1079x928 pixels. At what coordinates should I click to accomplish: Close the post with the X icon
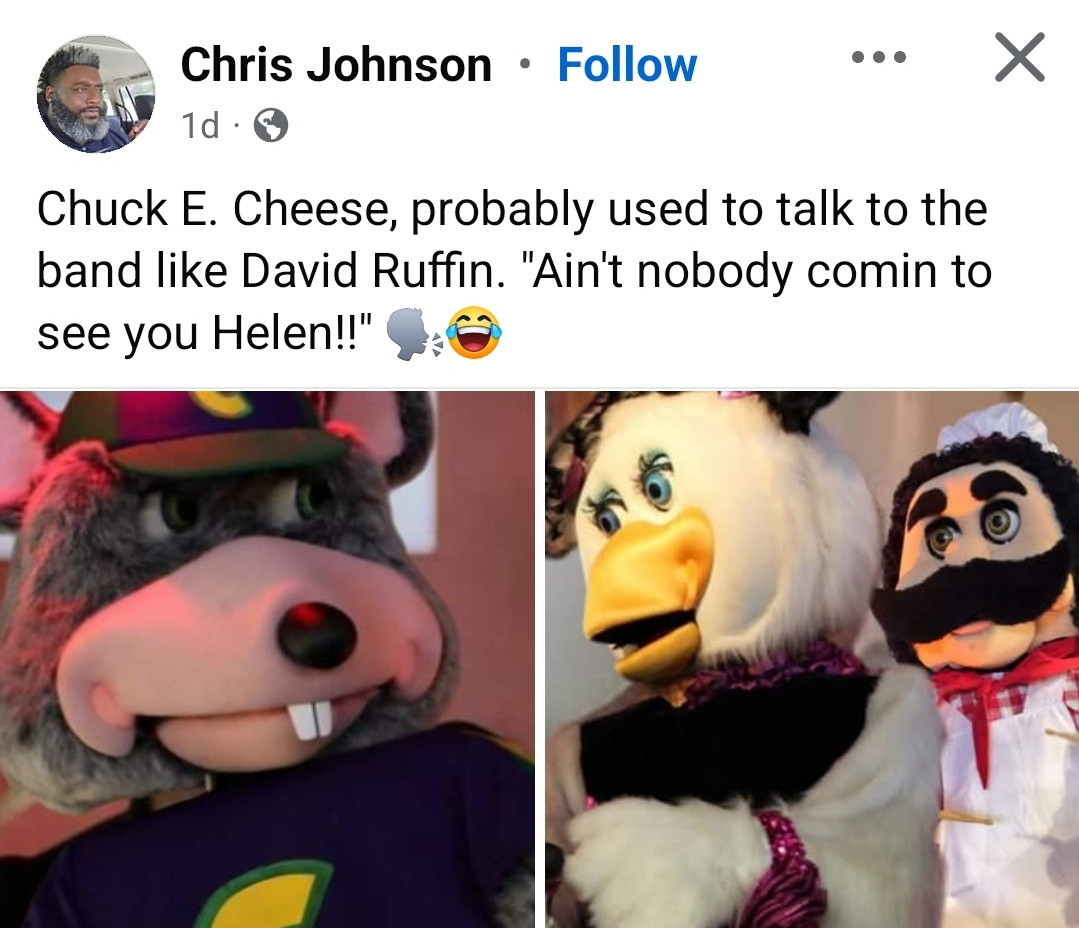pyautogui.click(x=1020, y=57)
